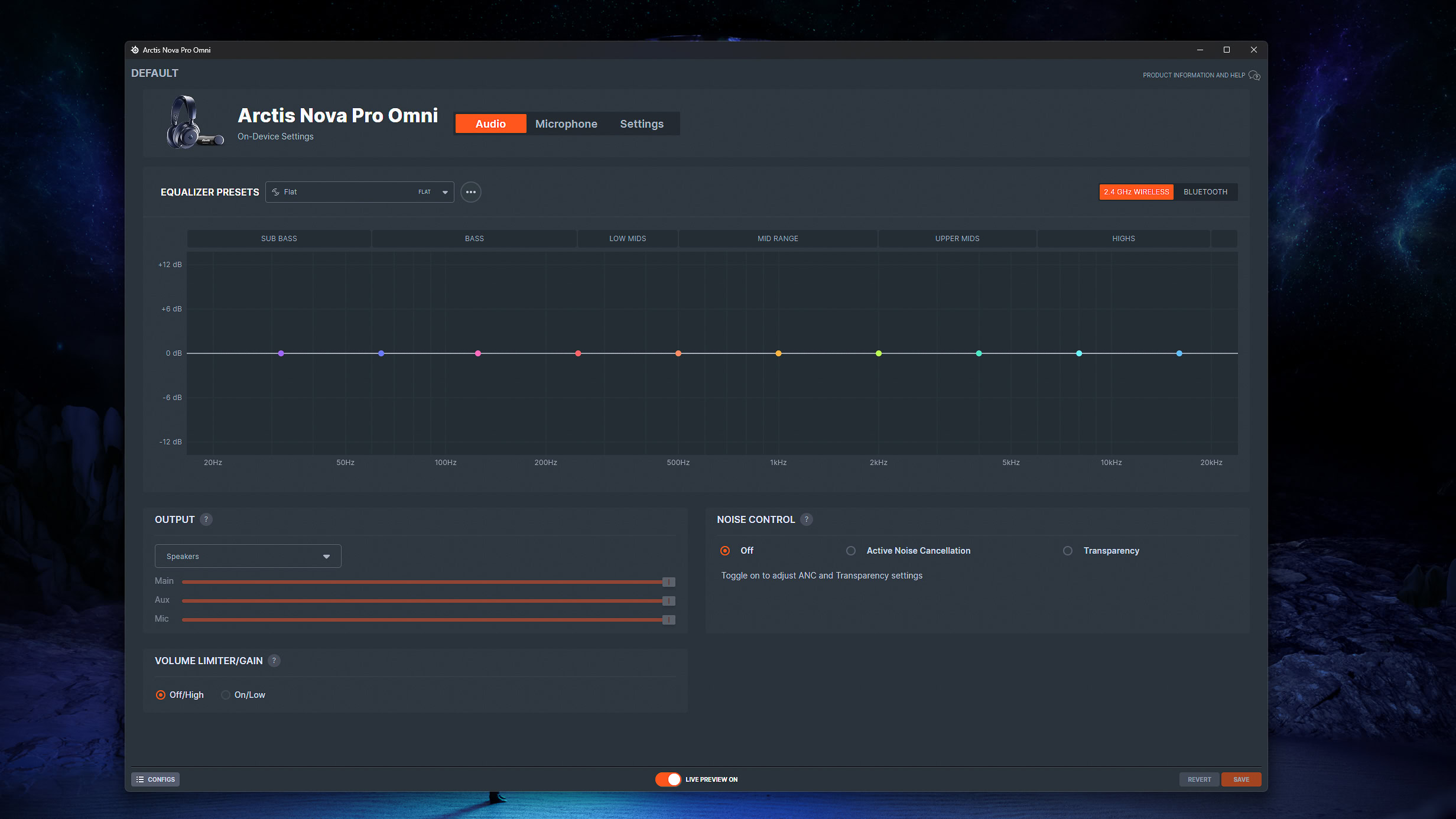Click the Aux volume slider handle
Viewport: 1456px width, 819px height.
pyautogui.click(x=668, y=601)
